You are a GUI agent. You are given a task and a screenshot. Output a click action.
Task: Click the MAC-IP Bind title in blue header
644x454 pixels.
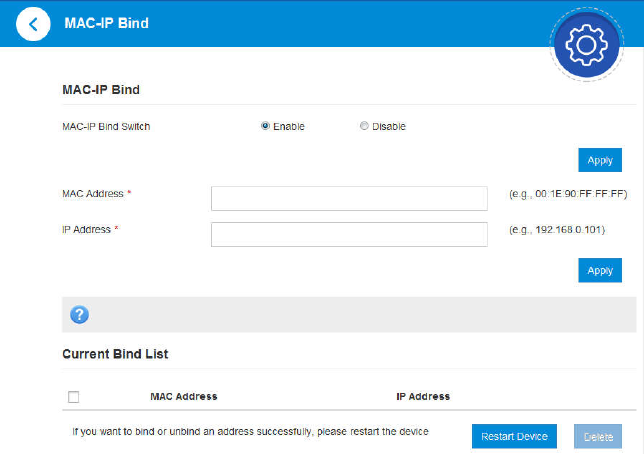coord(106,22)
